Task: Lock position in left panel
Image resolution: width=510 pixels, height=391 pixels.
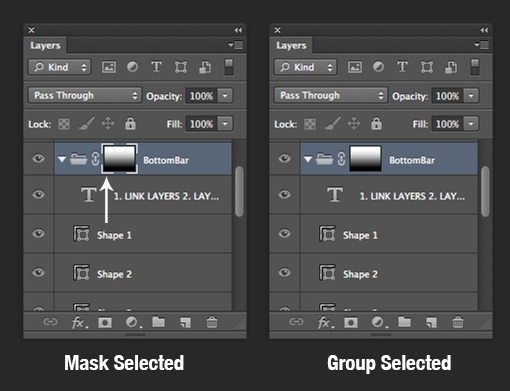Action: coord(108,124)
